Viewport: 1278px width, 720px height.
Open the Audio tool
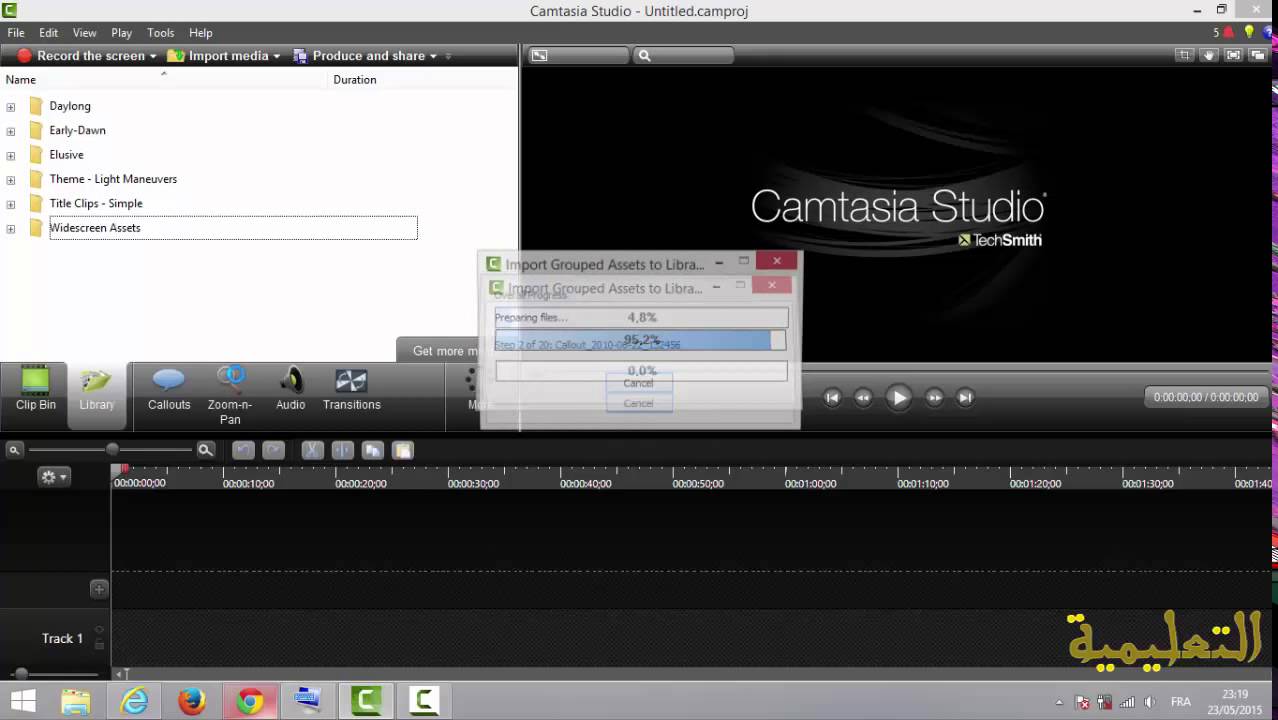291,389
